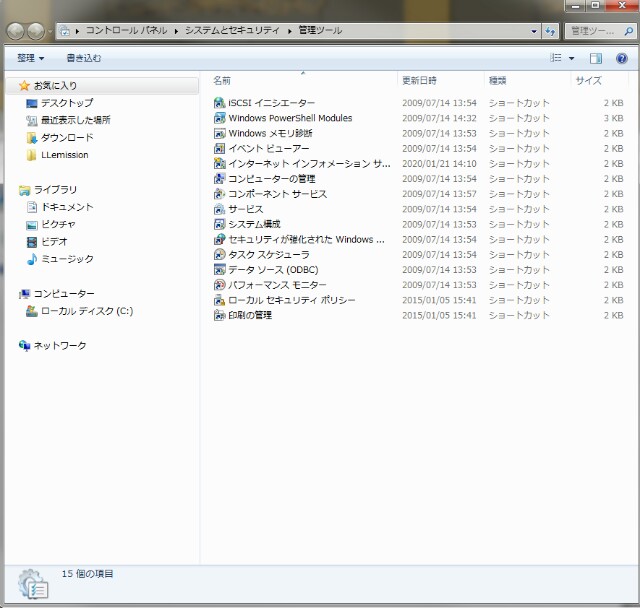The height and width of the screenshot is (608, 640).
Task: Click コントロール パネル in the address bar
Action: pos(127,31)
